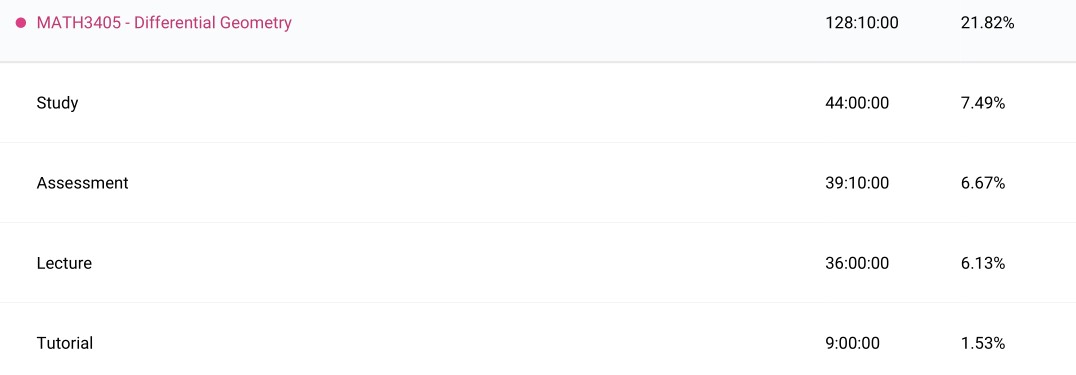Open the Lecture entry label
This screenshot has width=1076, height=375.
[64, 263]
